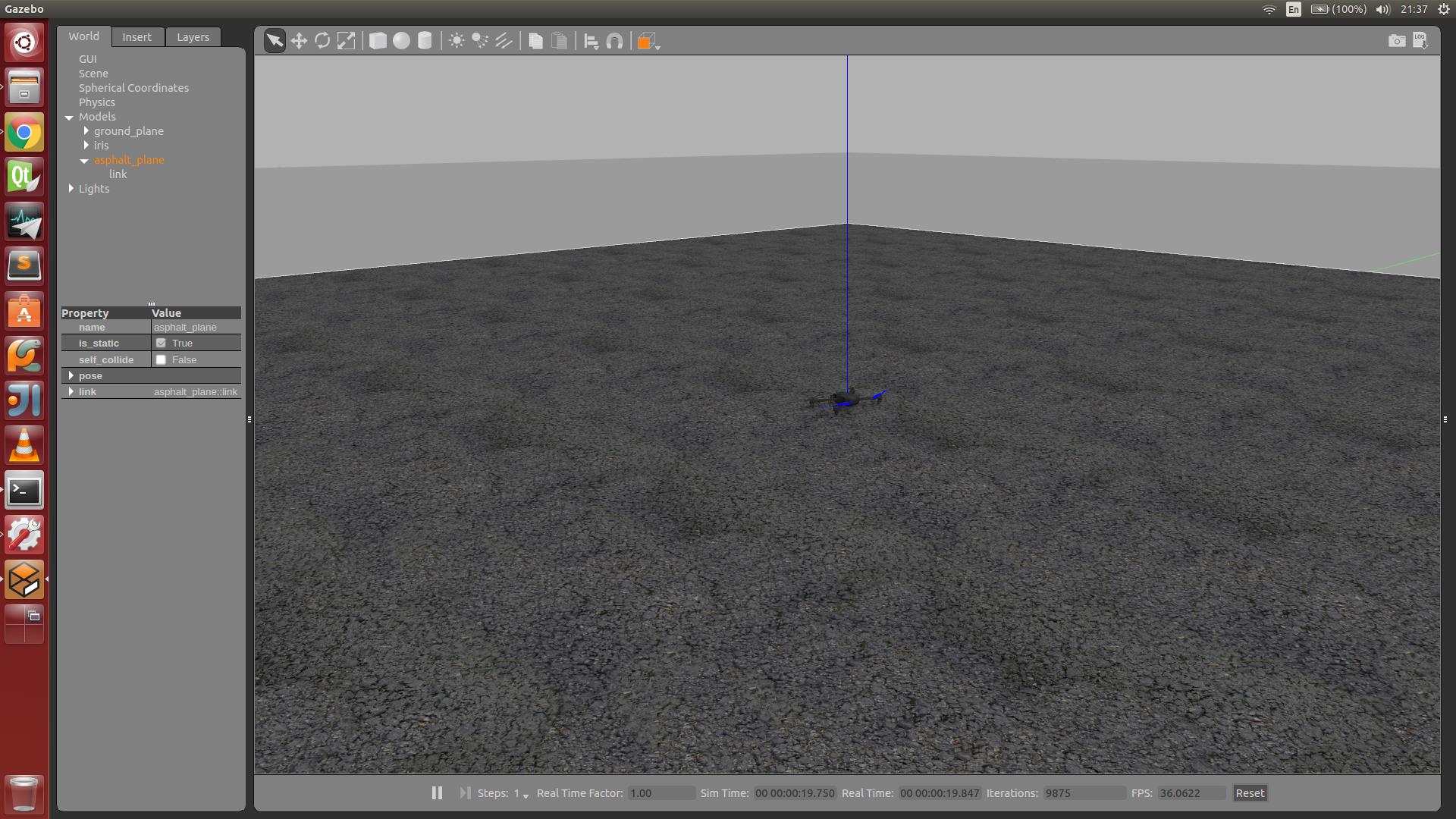Expand the iris model node
Viewport: 1456px width, 819px height.
tap(86, 146)
